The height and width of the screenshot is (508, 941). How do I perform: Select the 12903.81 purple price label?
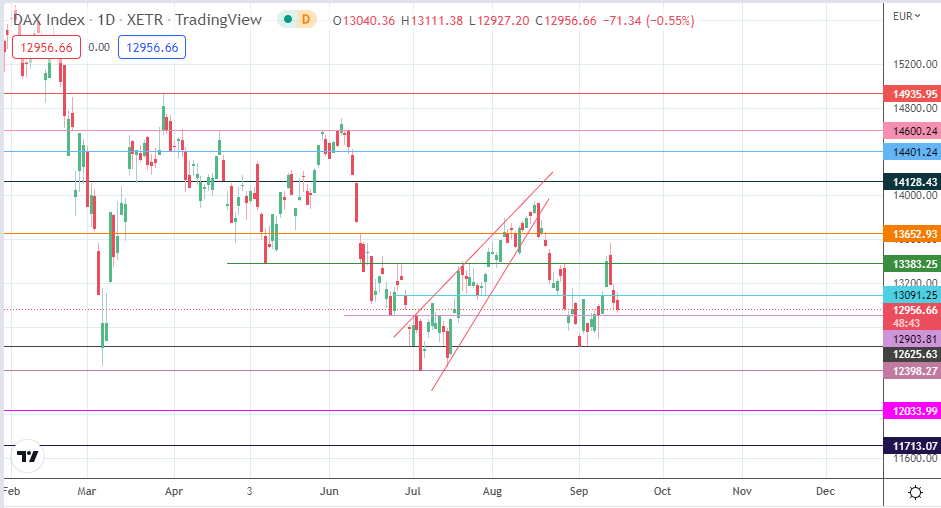click(x=912, y=339)
